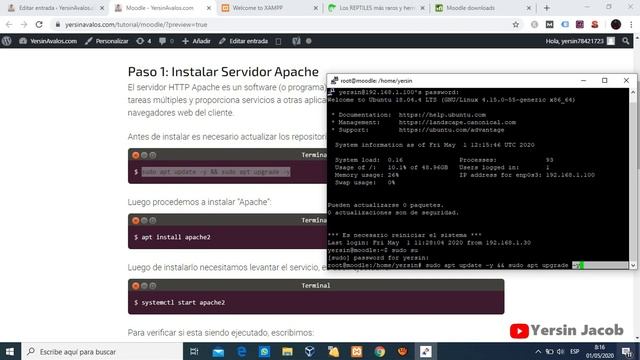Screen dimensions: 640x360
Task: Bookmark this page with the star icon
Action: pos(516,24)
